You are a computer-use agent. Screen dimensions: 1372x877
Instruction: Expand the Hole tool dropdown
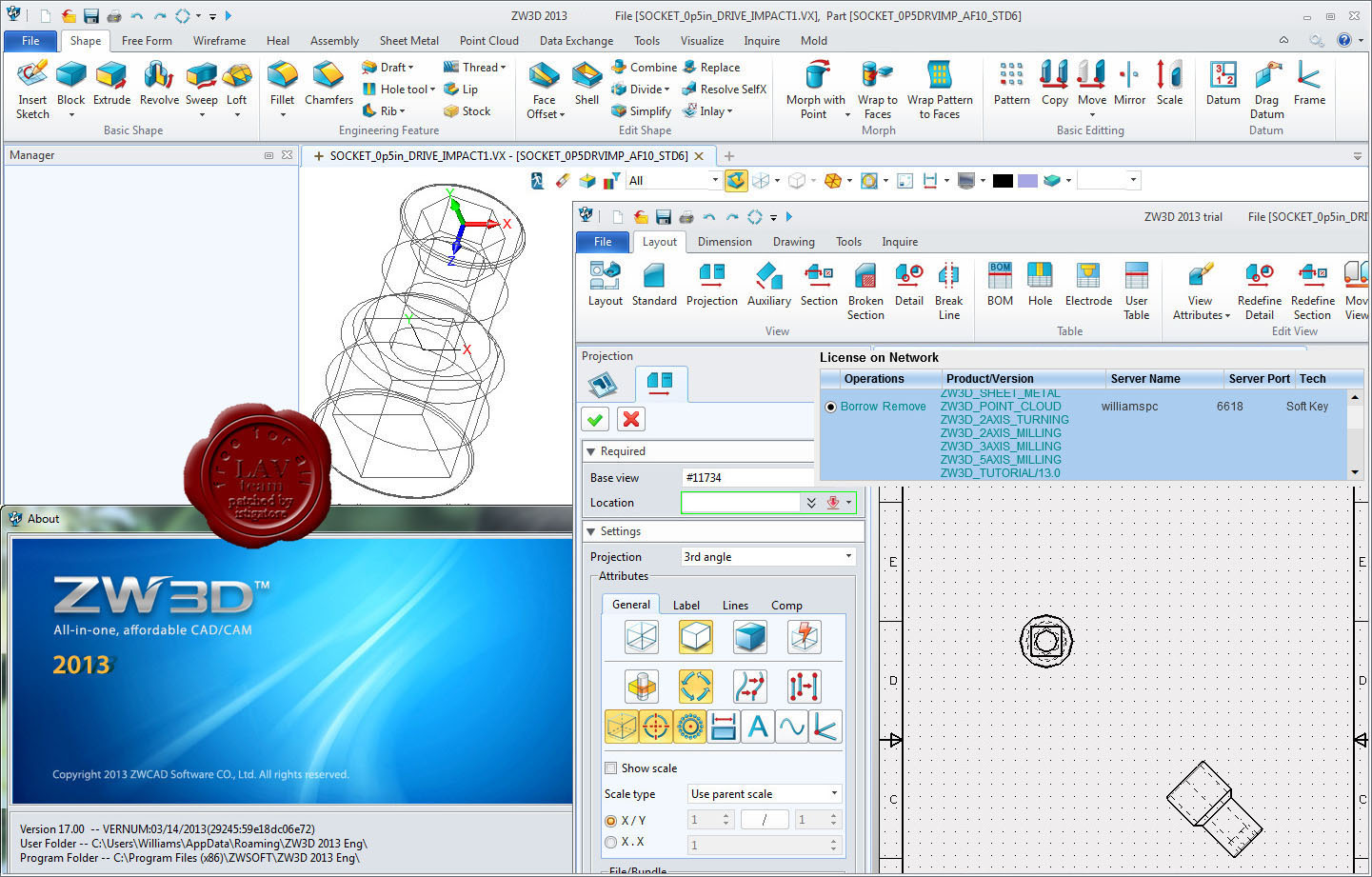[432, 90]
